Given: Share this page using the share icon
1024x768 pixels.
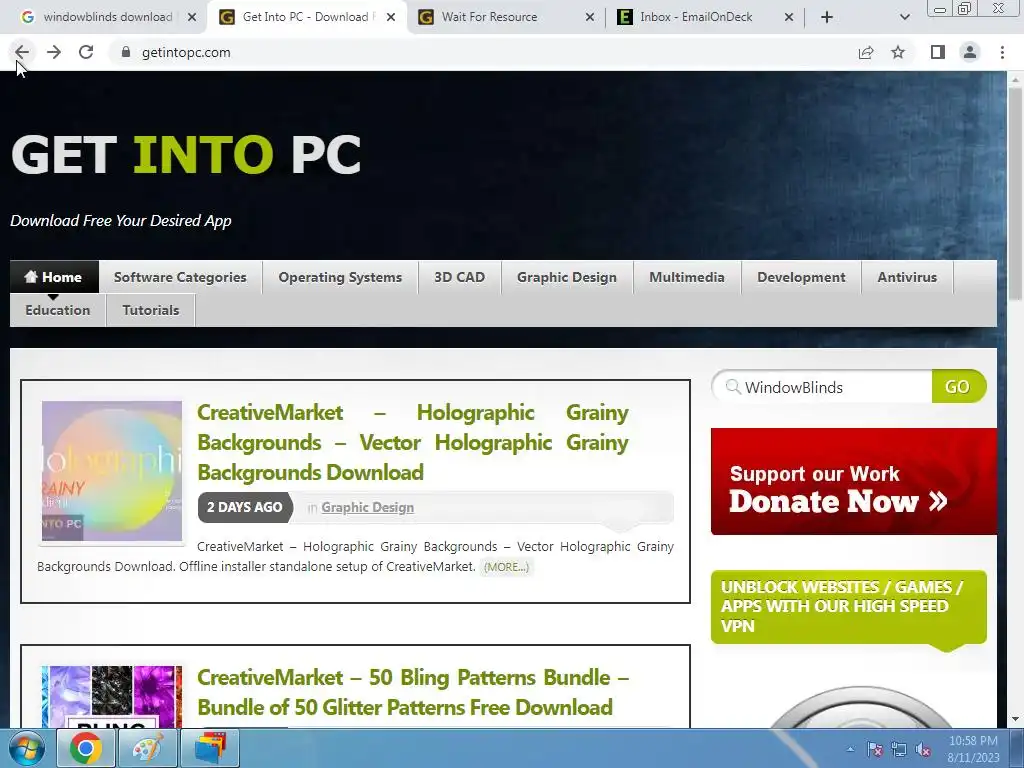Looking at the screenshot, I should click(x=866, y=52).
